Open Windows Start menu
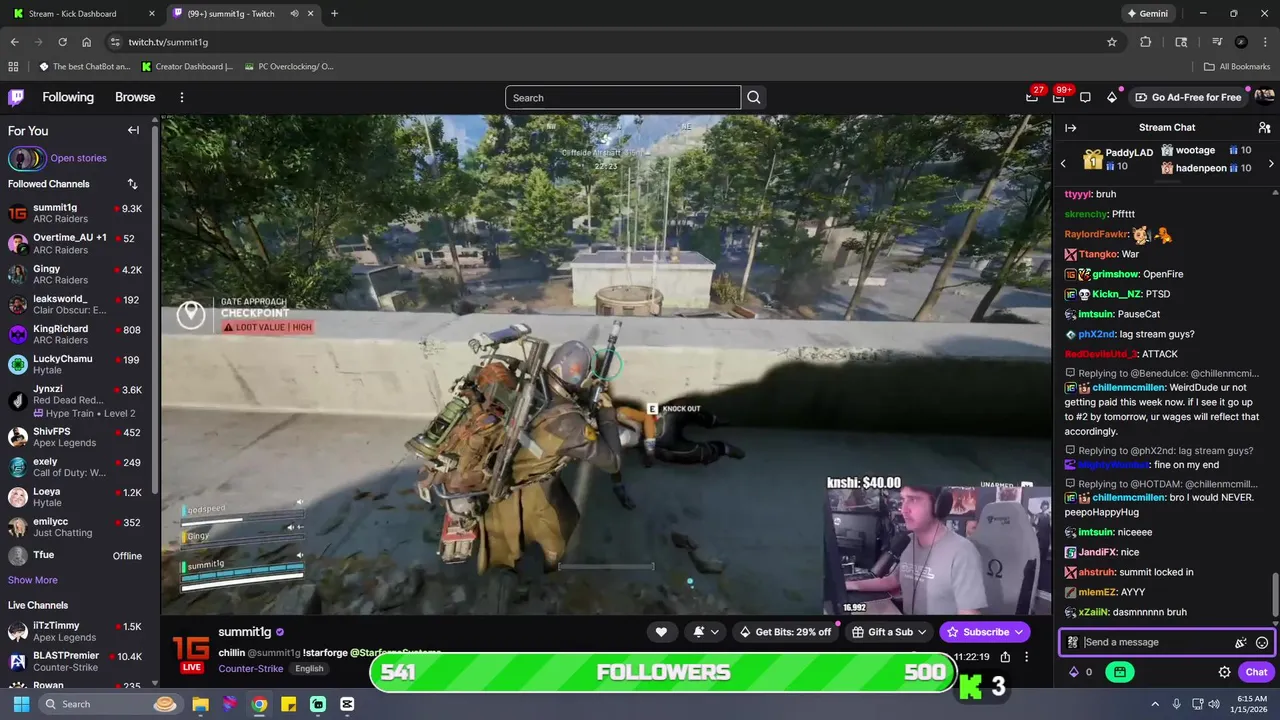 pyautogui.click(x=21, y=704)
